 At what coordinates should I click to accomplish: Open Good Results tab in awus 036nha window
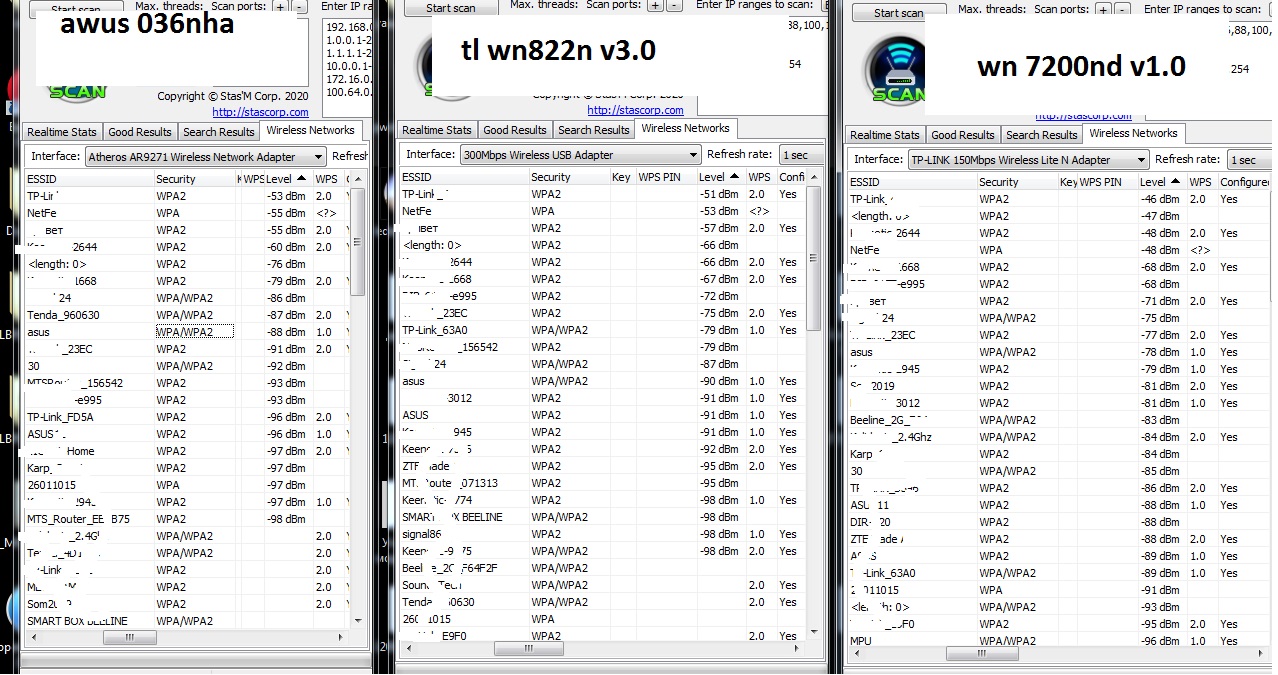pos(140,132)
